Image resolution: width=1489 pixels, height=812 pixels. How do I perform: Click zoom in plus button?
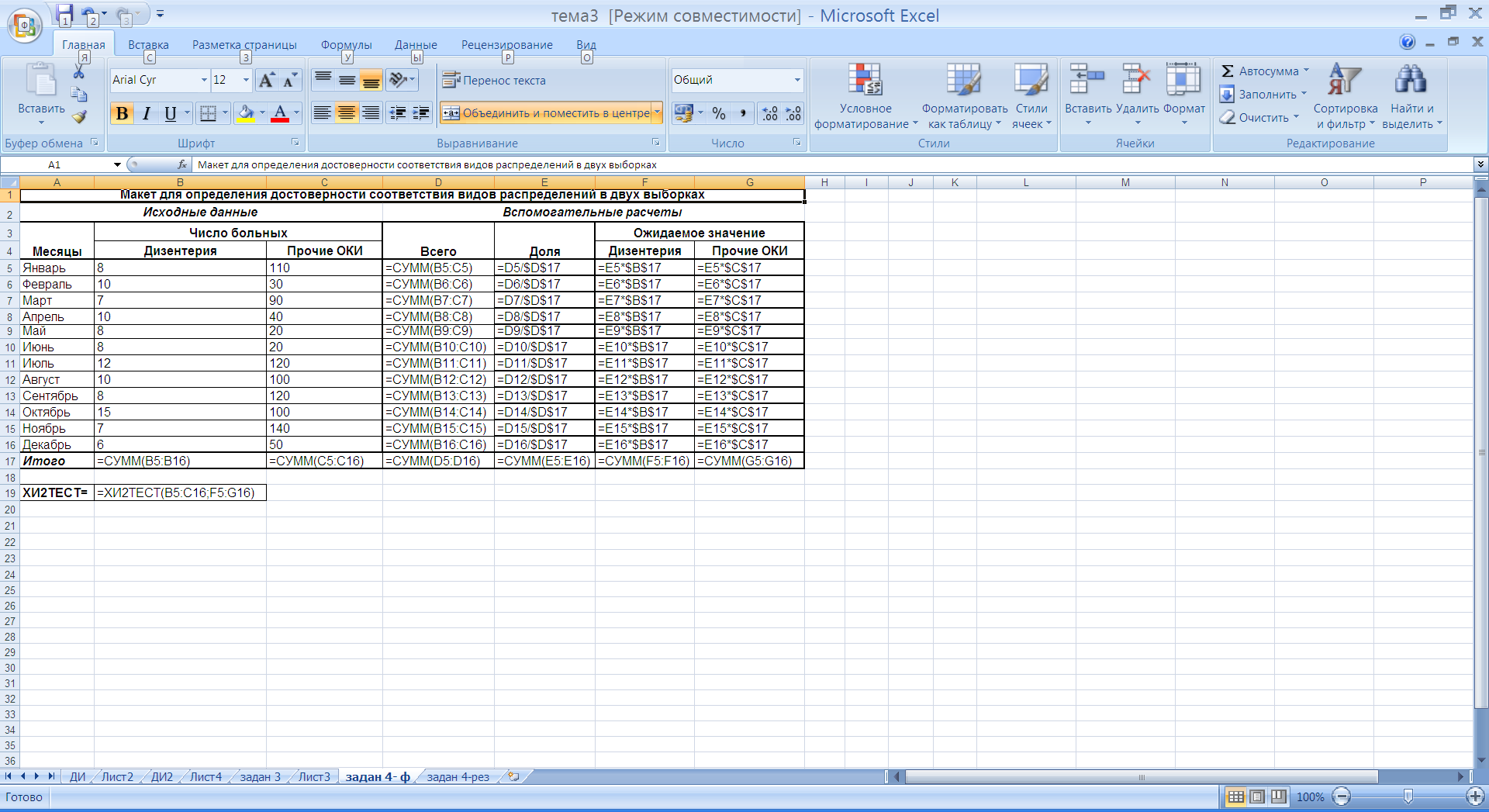pos(1475,796)
